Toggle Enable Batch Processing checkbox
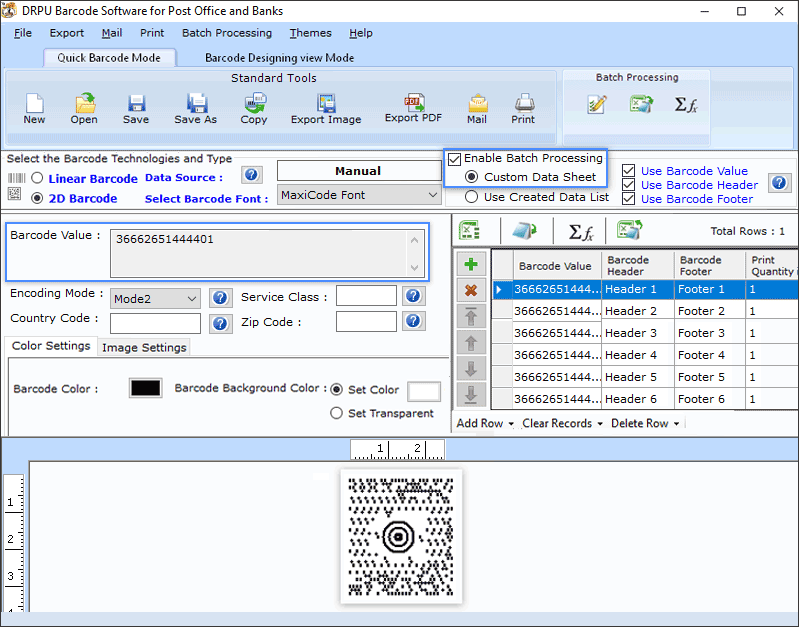This screenshot has height=627, width=799. [455, 159]
